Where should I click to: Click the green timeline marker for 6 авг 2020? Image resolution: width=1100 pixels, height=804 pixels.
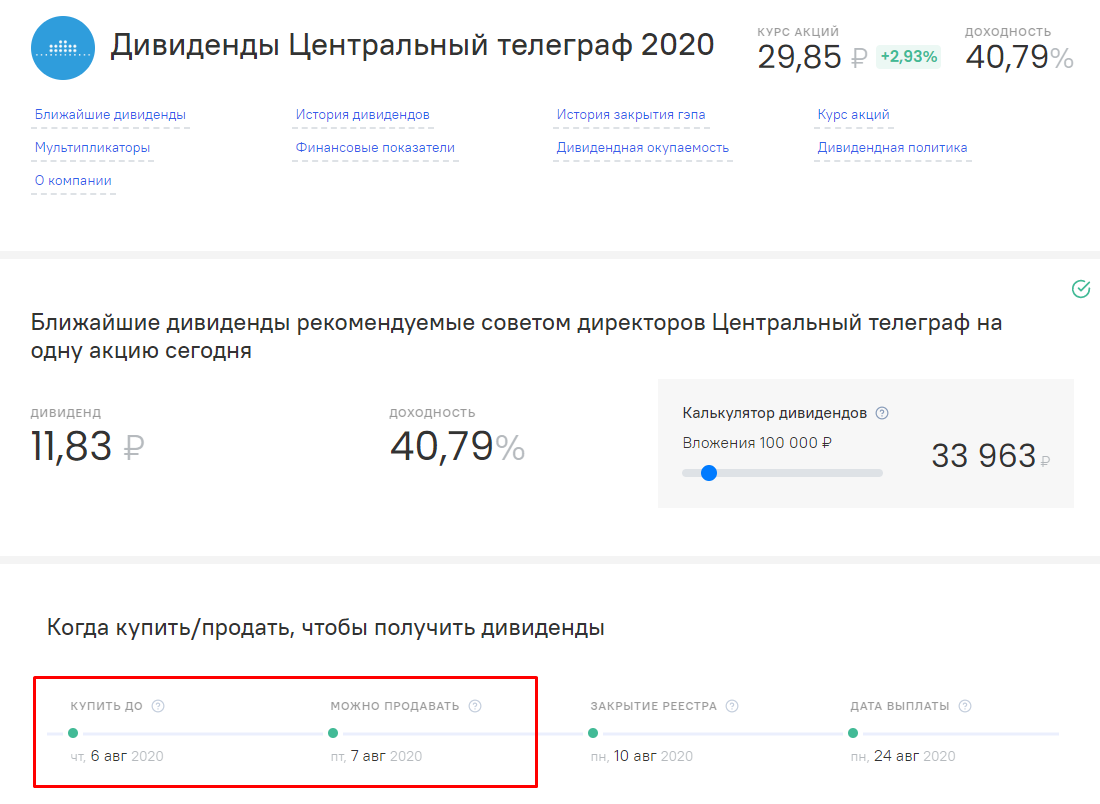tap(73, 733)
